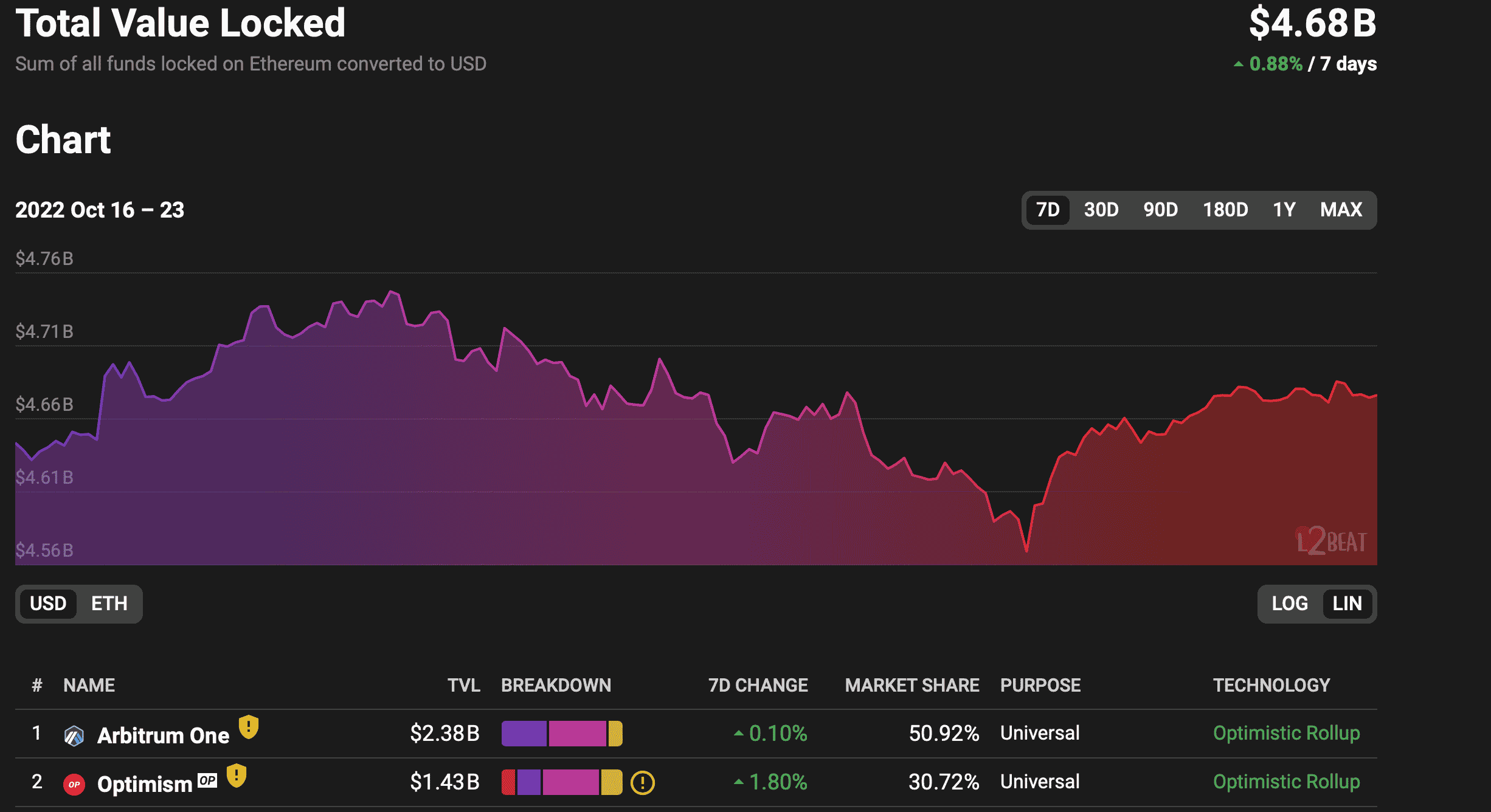Click Optimistic Rollup technology for Optimism
Viewport: 1491px width, 812px height.
(1286, 782)
